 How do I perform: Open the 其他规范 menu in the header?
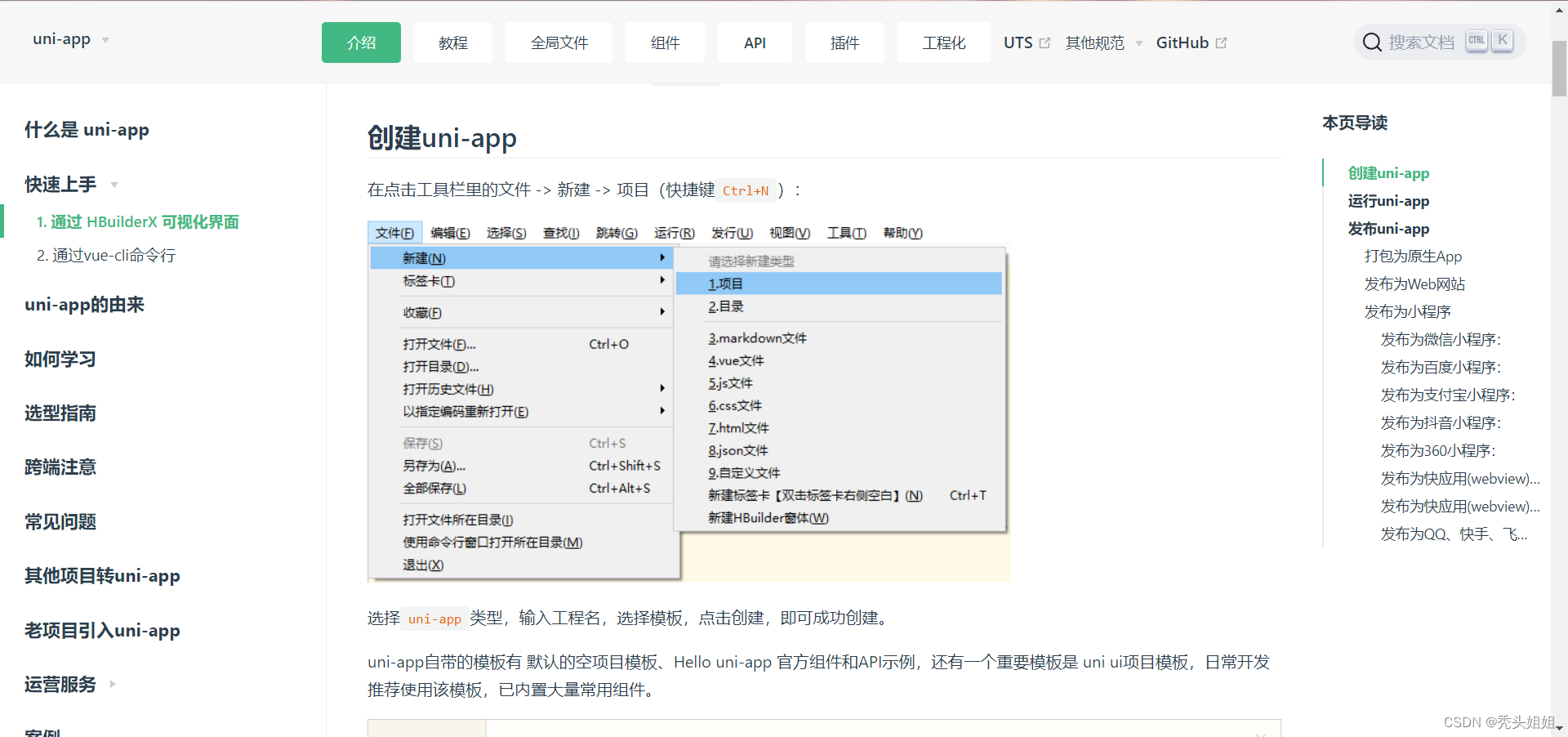tap(1095, 42)
